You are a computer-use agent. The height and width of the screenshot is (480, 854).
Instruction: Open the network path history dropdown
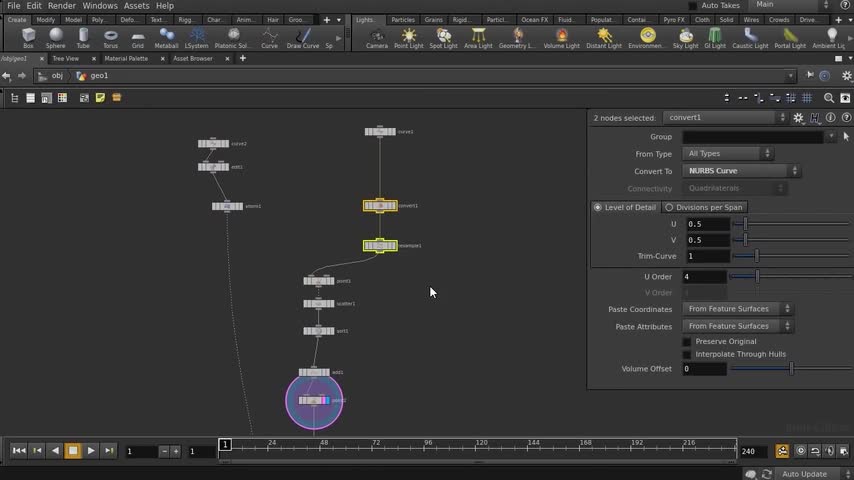(x=791, y=76)
